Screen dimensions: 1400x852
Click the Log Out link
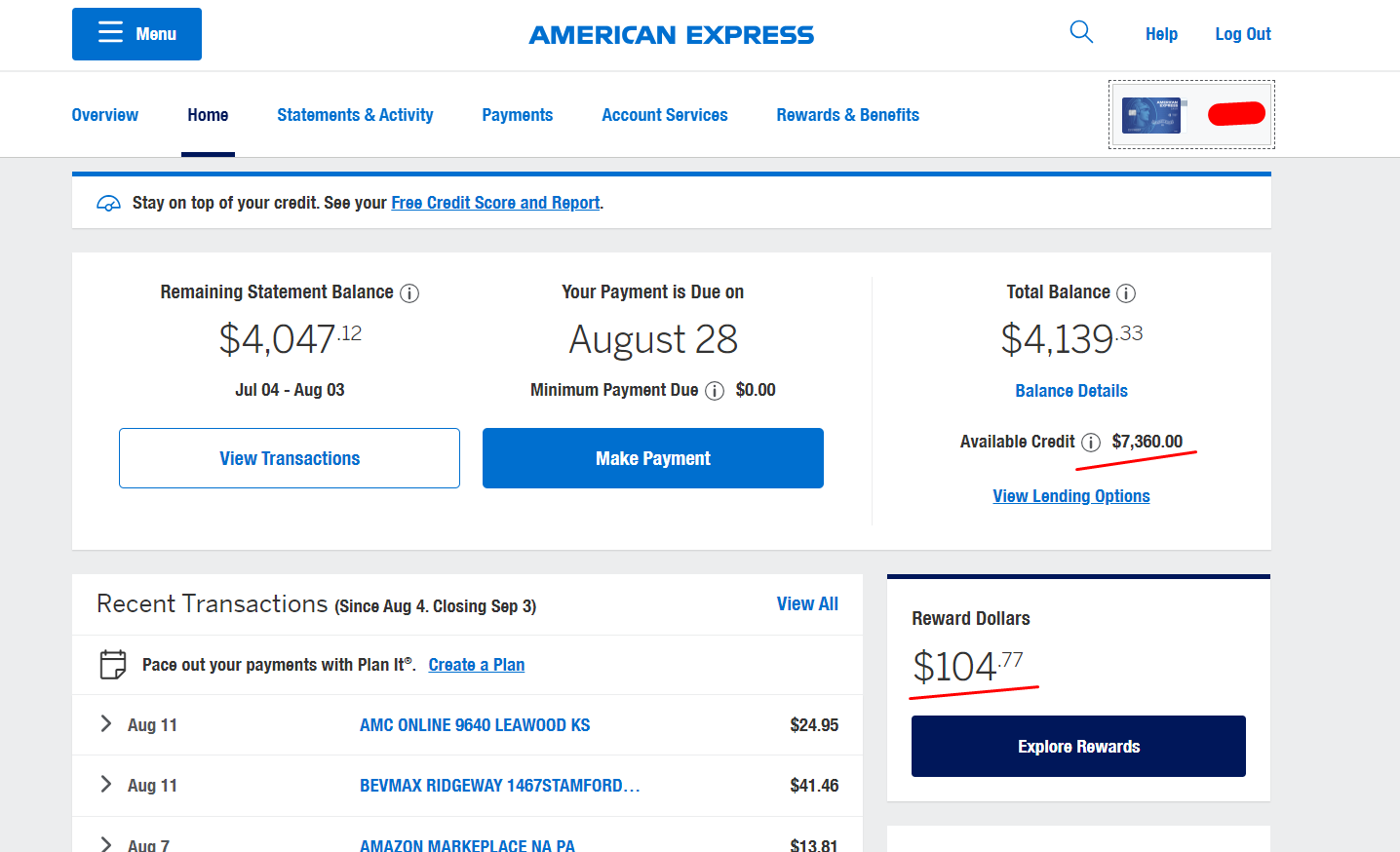[1242, 34]
